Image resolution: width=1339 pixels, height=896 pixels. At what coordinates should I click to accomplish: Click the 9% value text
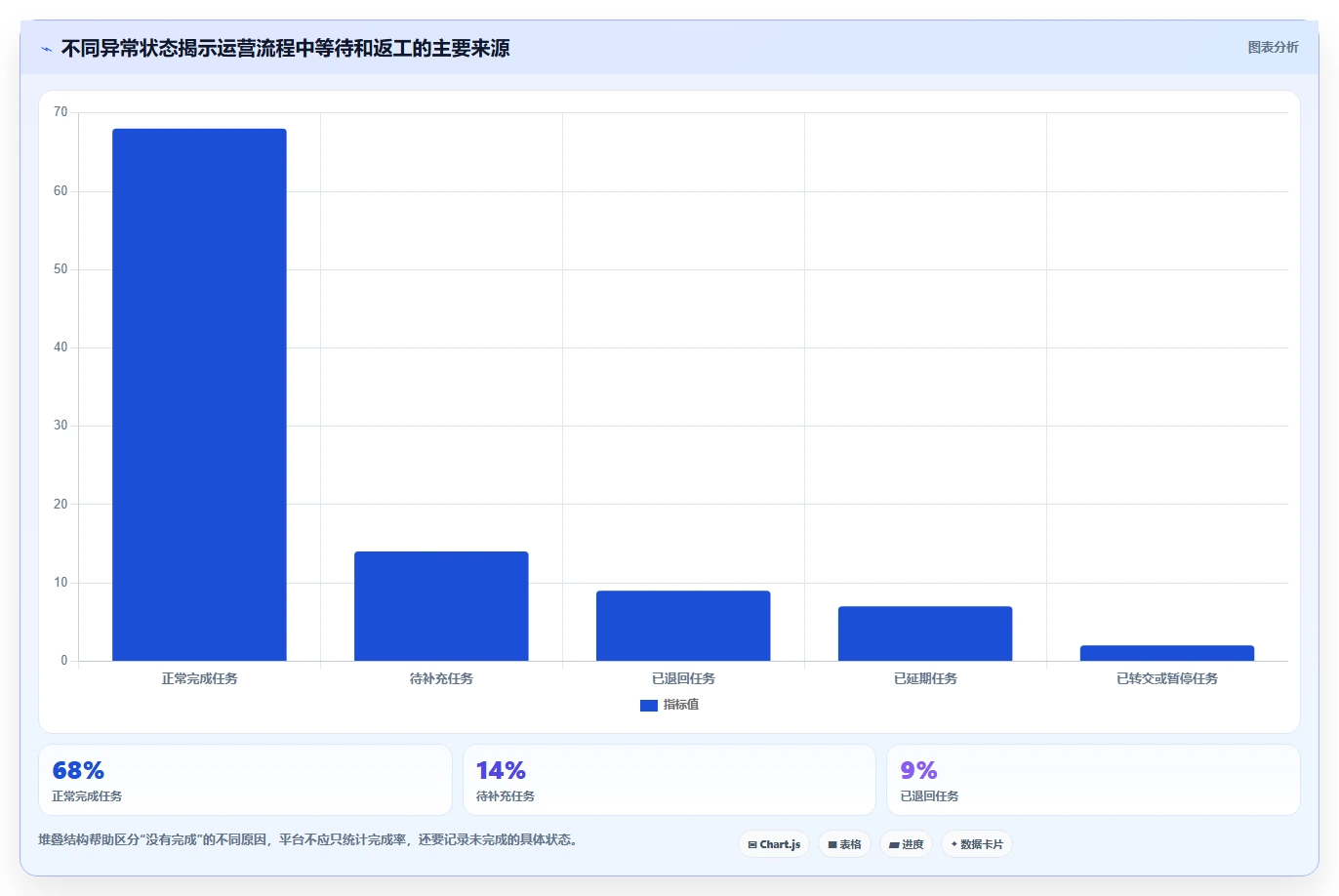tap(918, 770)
